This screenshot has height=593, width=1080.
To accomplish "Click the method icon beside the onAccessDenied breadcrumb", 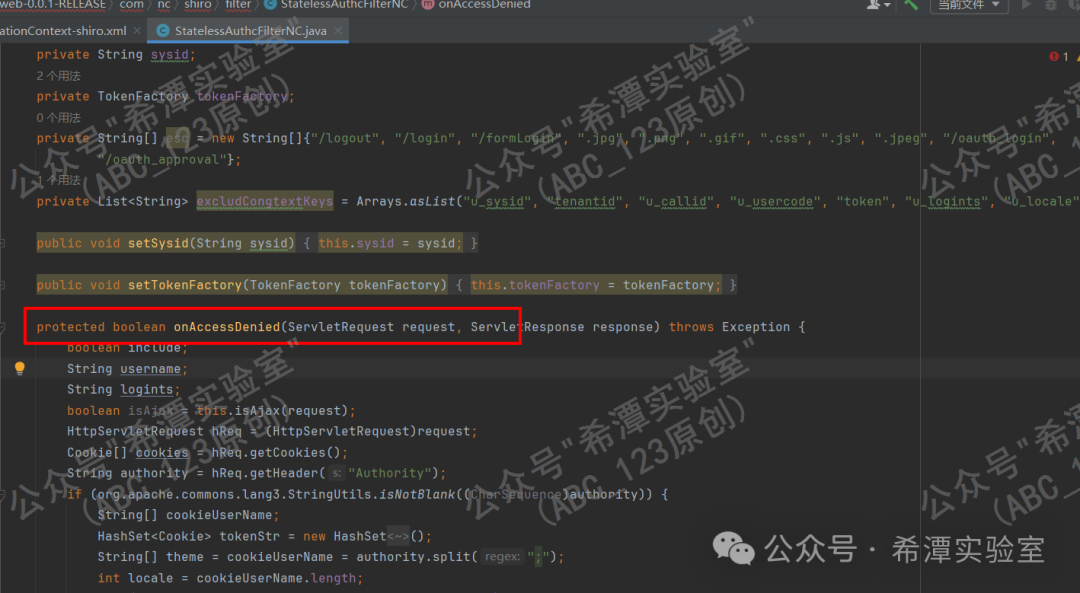I will coord(427,5).
